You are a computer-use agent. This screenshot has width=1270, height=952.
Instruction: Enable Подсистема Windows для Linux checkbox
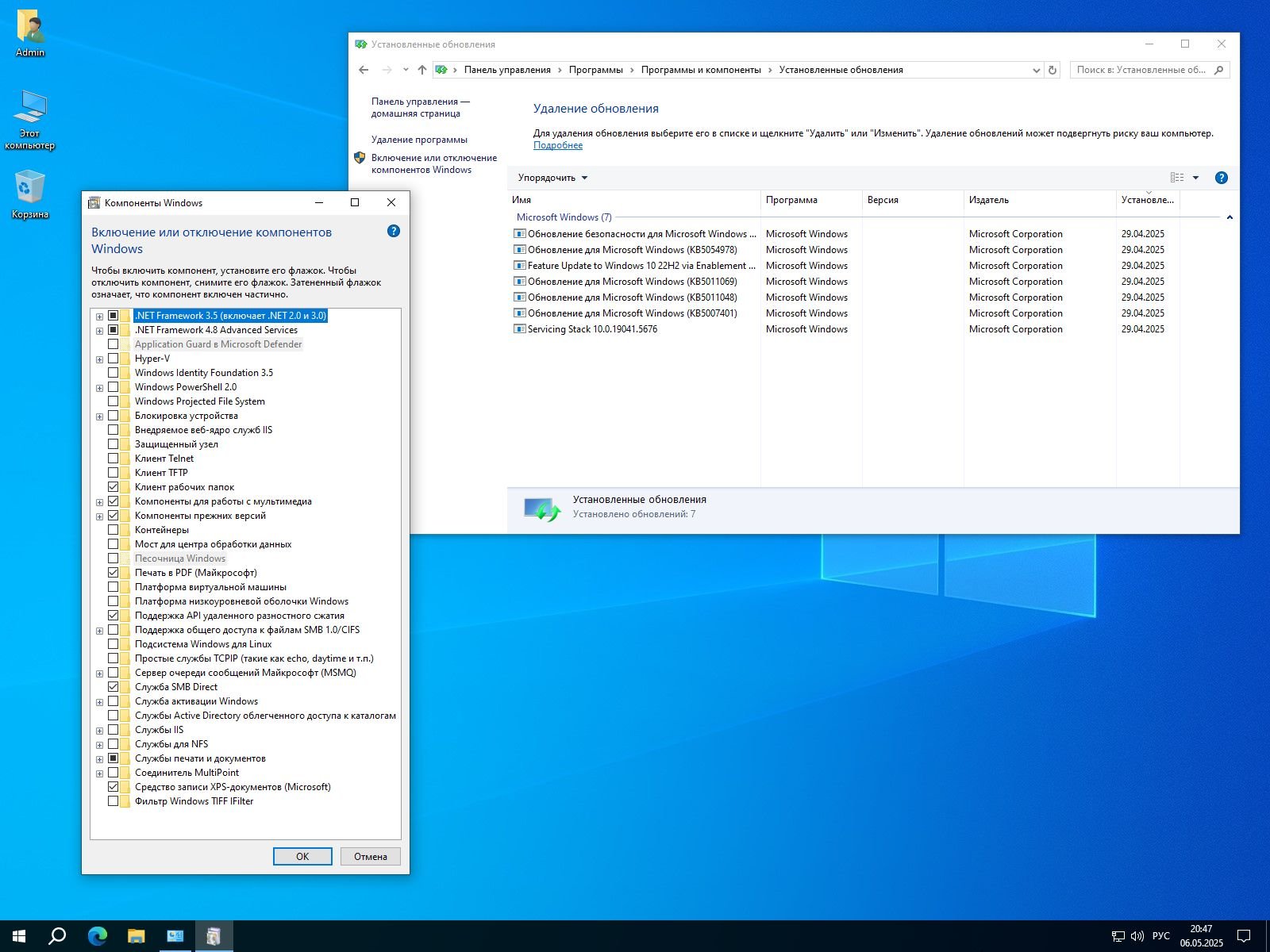[x=113, y=644]
